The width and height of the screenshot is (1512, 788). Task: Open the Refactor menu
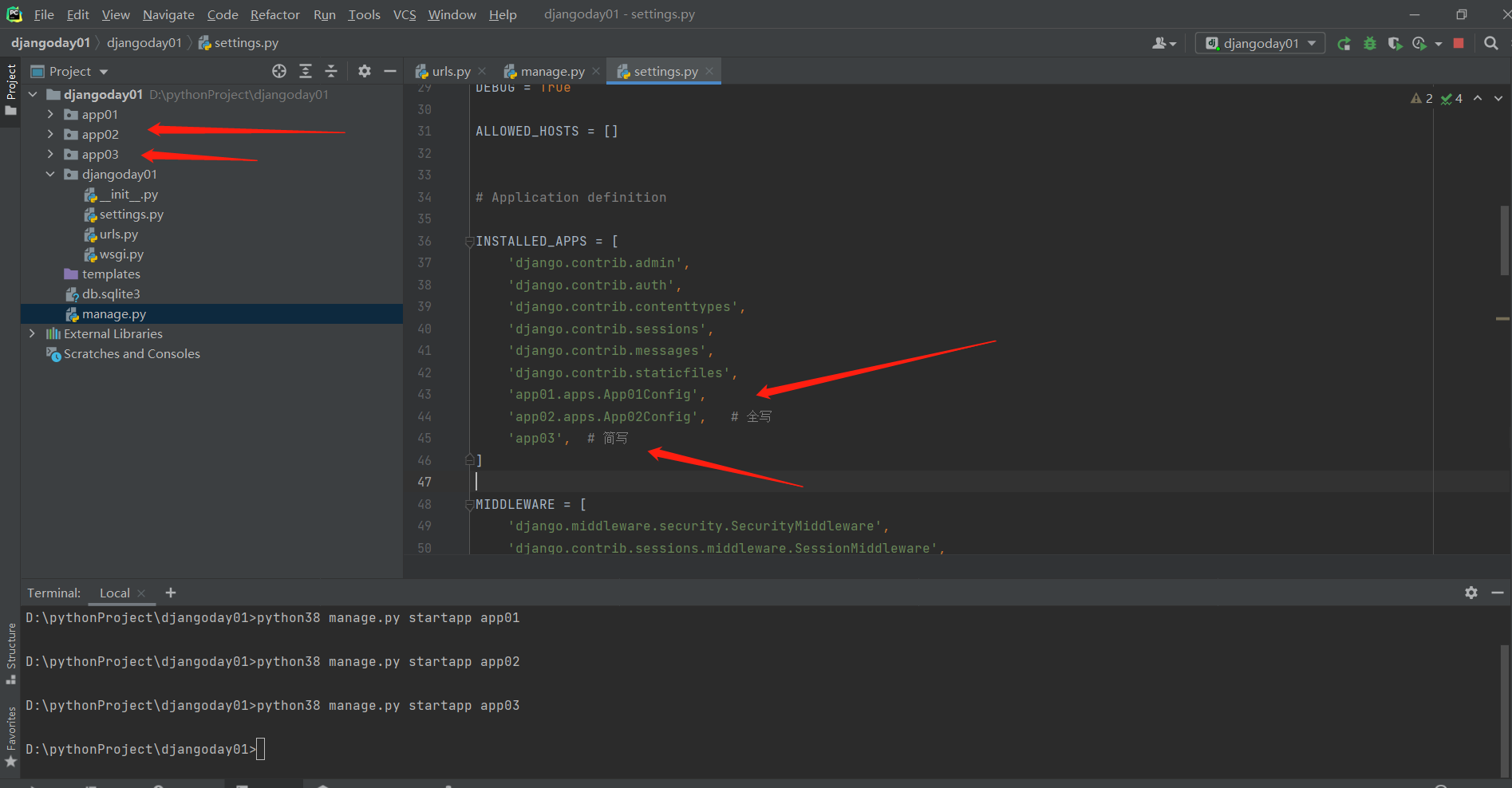[x=275, y=14]
